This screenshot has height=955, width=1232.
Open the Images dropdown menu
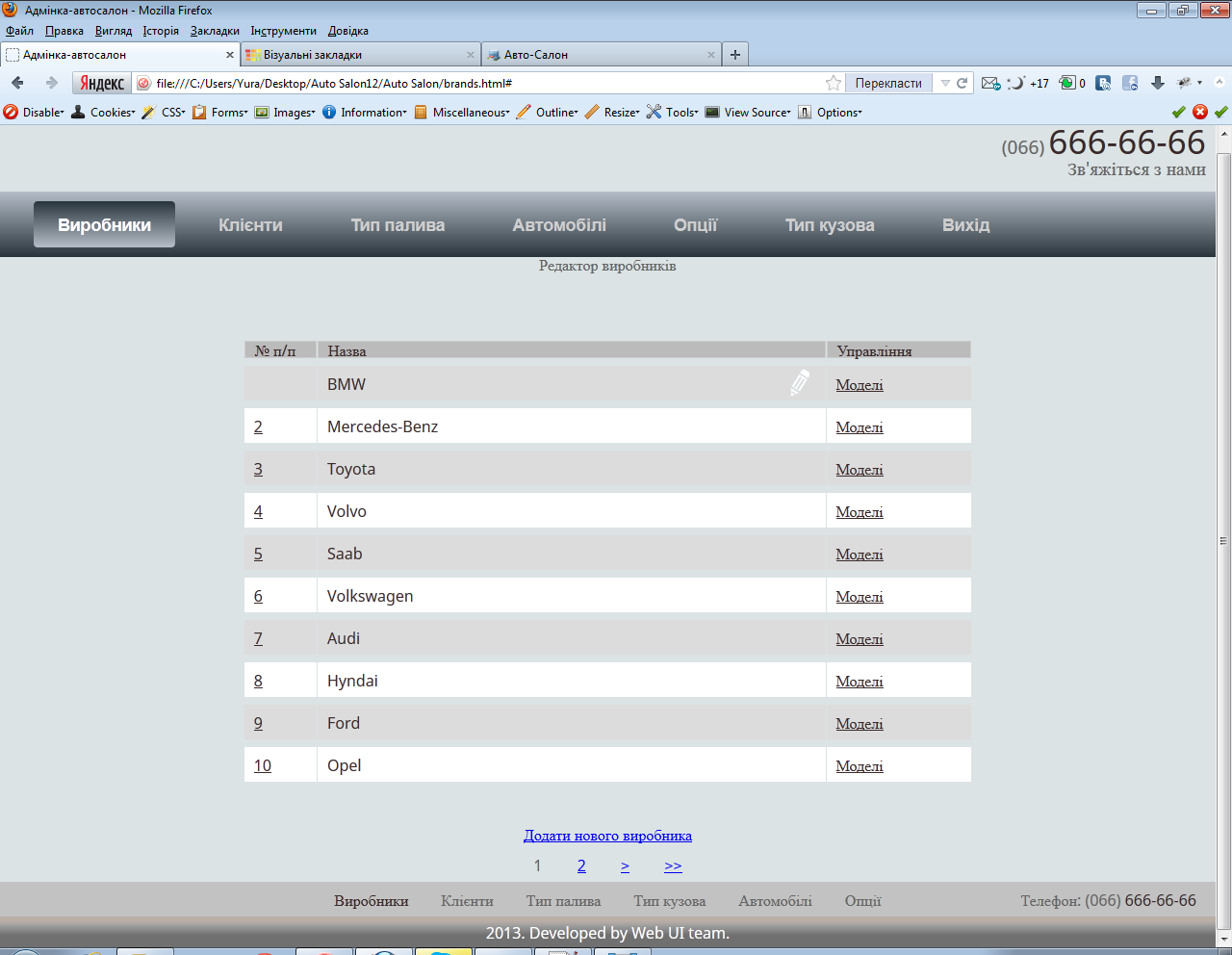[285, 112]
